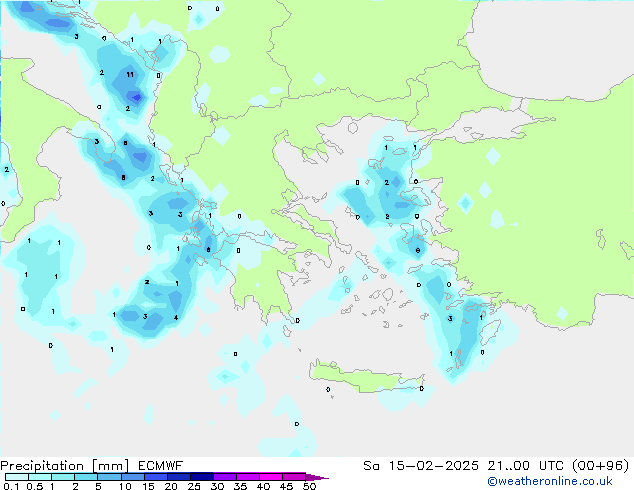
Task: Click the 'Sa 15-02-2025 21..00 UTC' timestamp
Action: (464, 466)
